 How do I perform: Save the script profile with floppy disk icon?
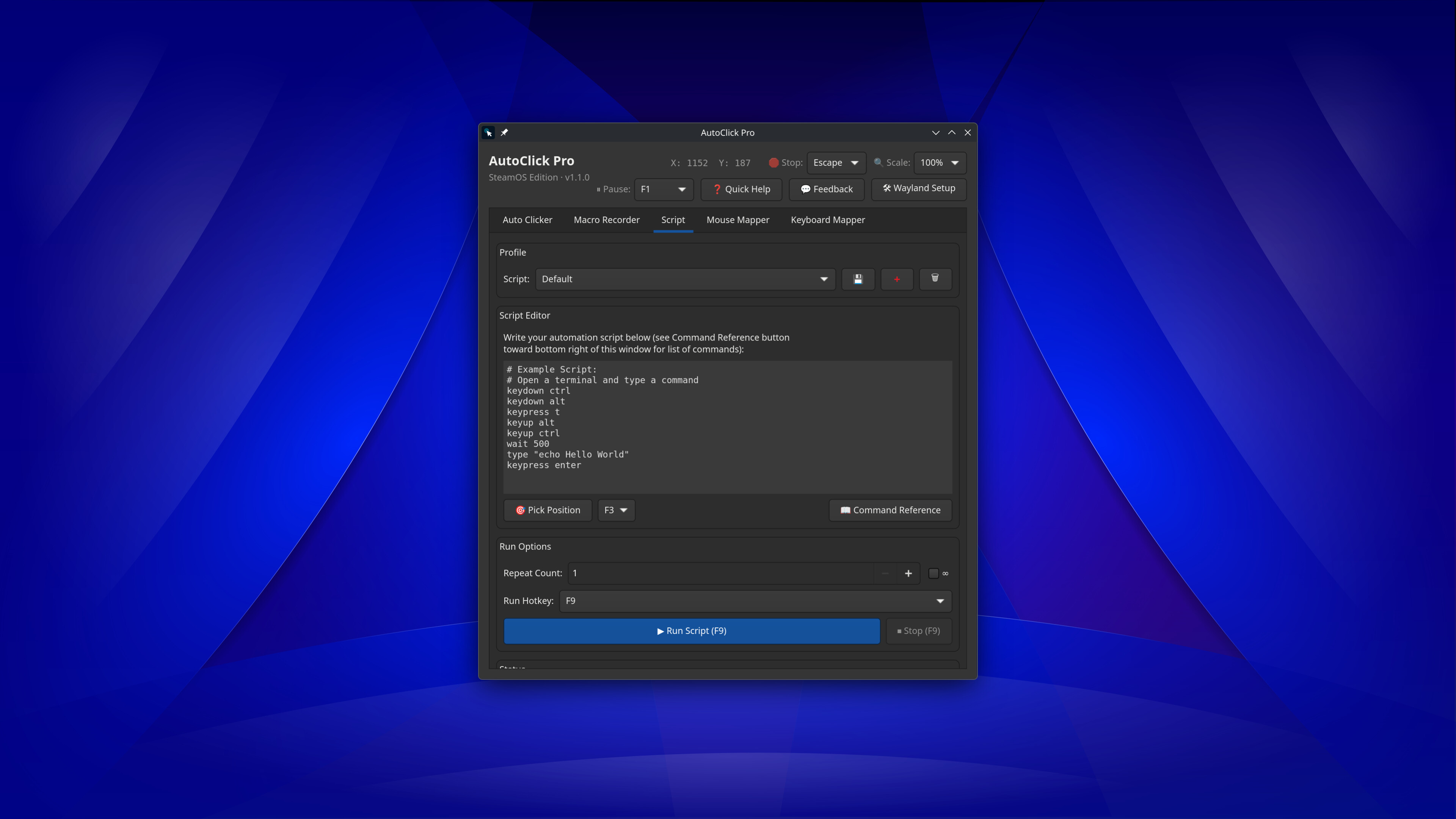(x=858, y=279)
